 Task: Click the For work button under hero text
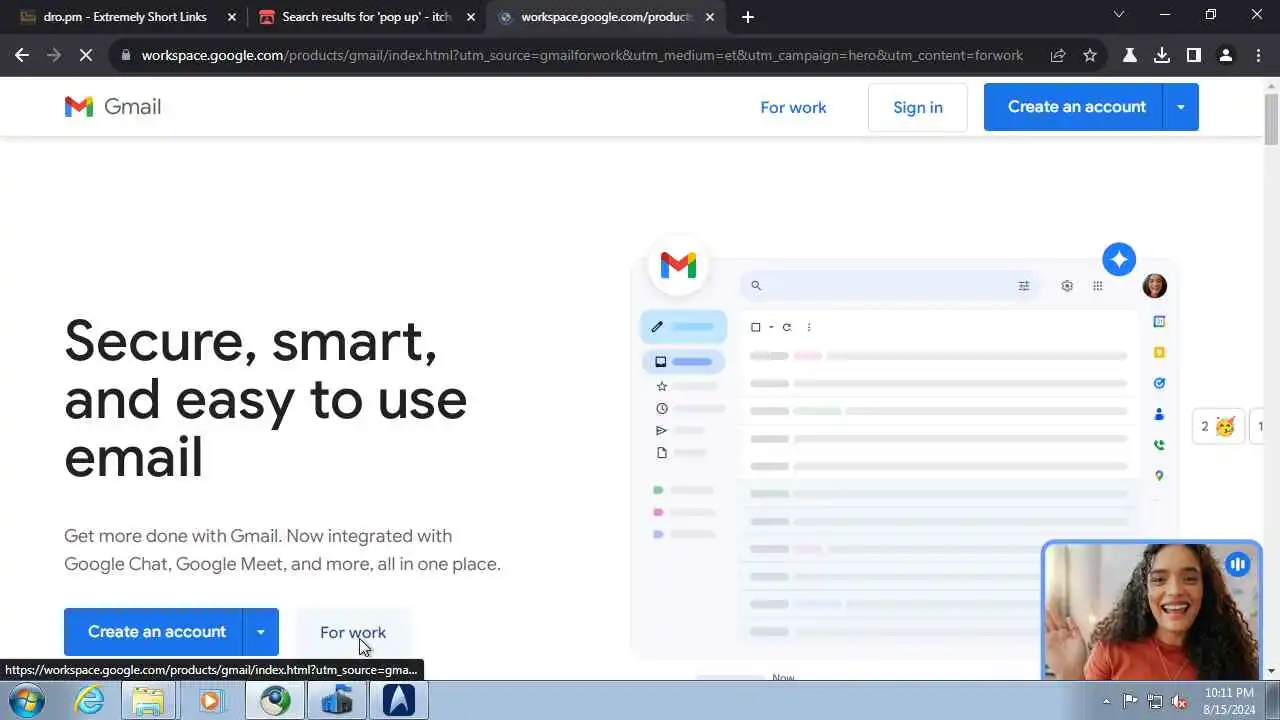[353, 632]
